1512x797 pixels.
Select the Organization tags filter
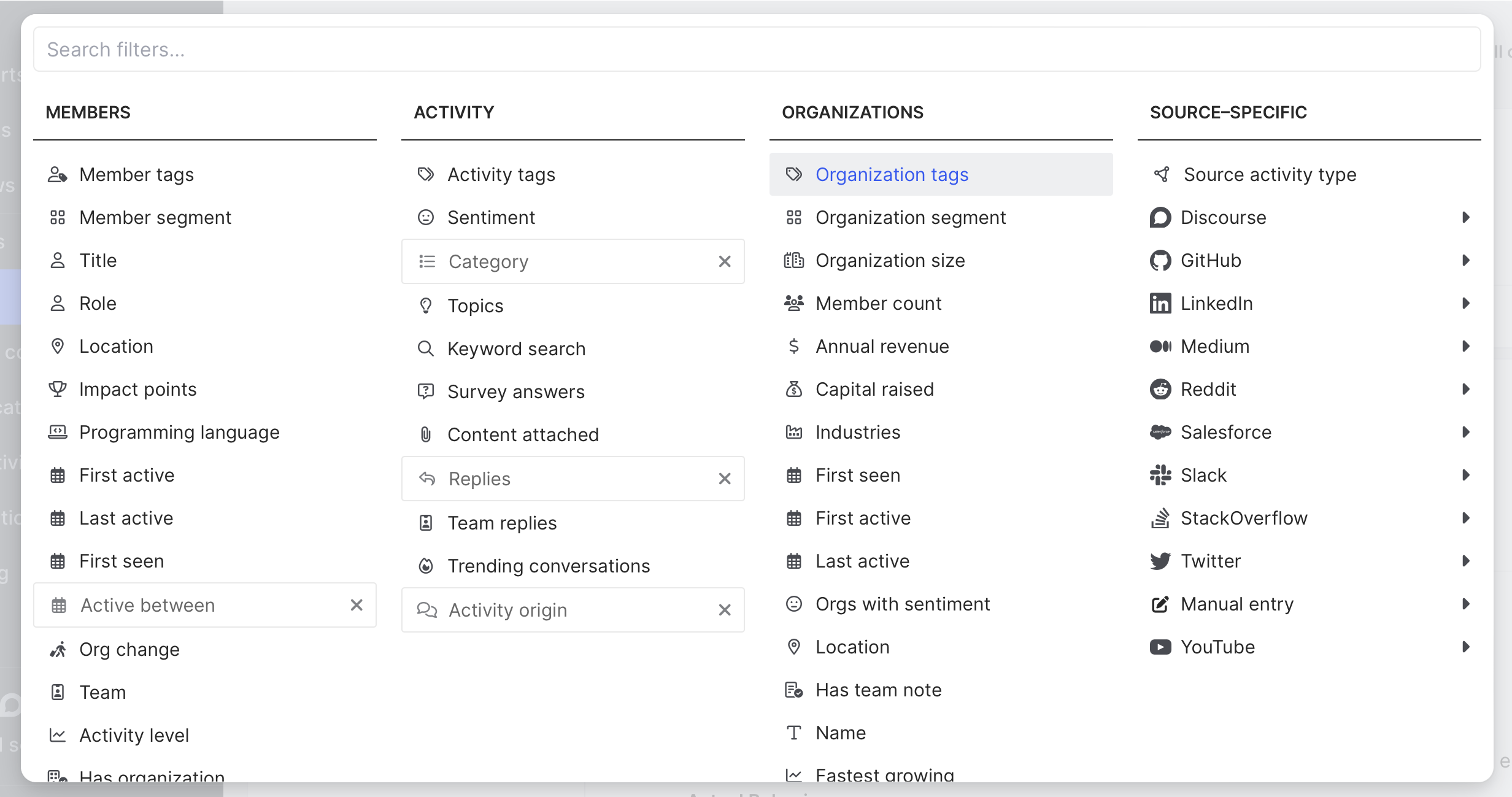pyautogui.click(x=892, y=175)
